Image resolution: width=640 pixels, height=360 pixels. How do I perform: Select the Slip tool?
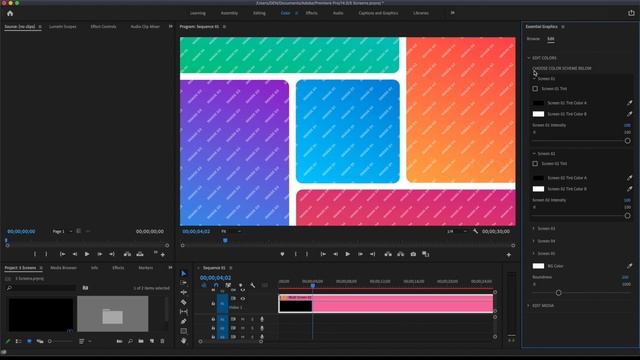point(184,311)
